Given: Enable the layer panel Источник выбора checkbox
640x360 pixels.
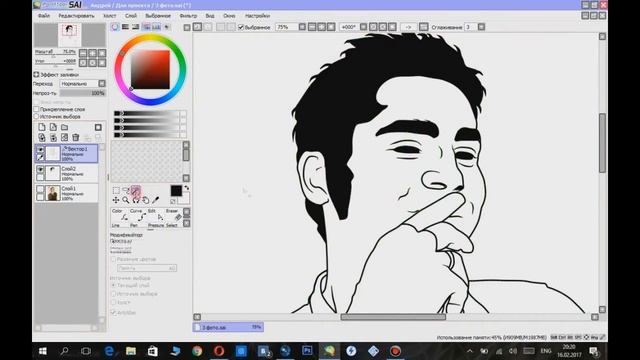Looking at the screenshot, I should 36,116.
